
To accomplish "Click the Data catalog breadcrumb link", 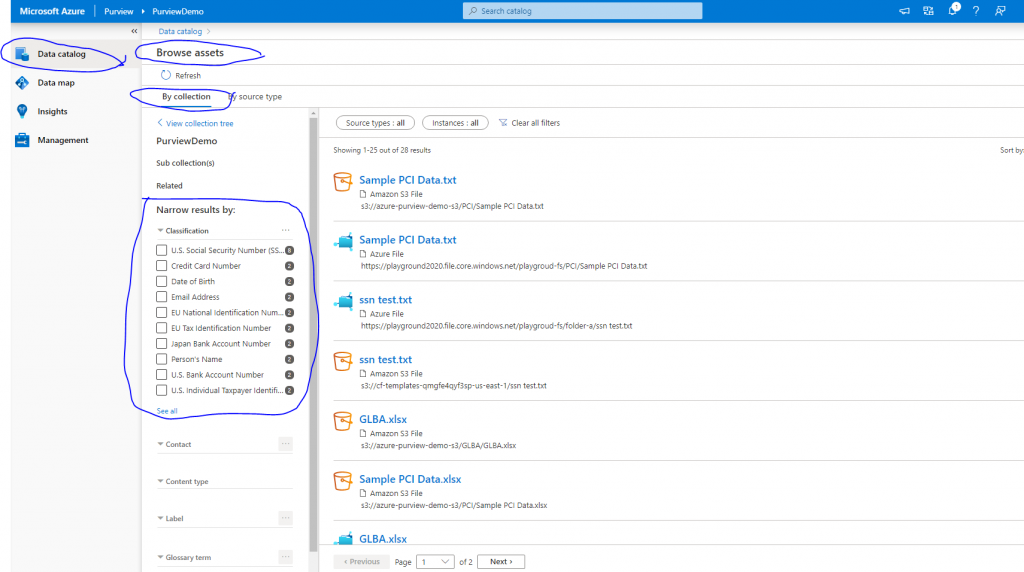I will [180, 31].
